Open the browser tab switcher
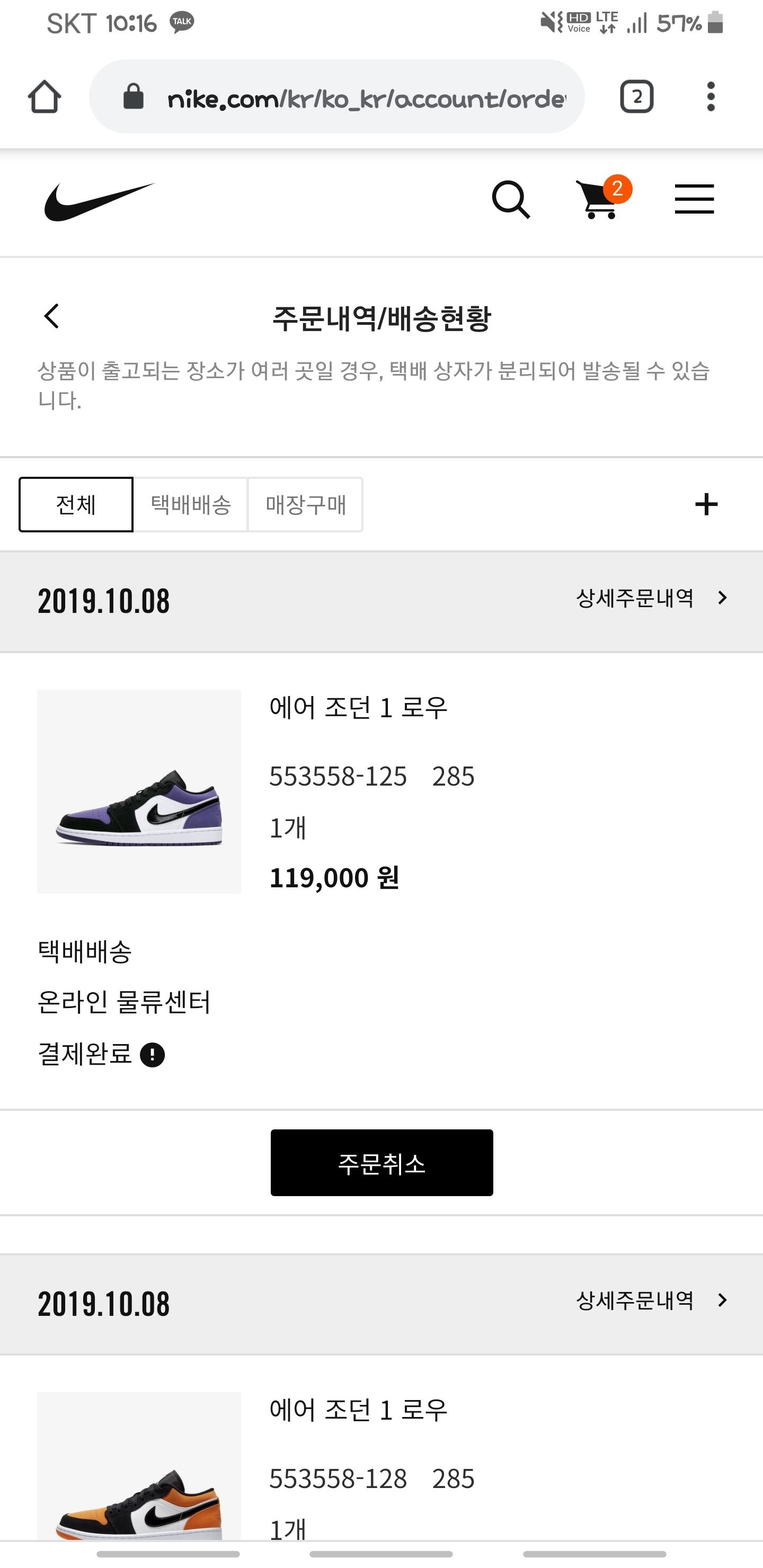 coord(636,97)
